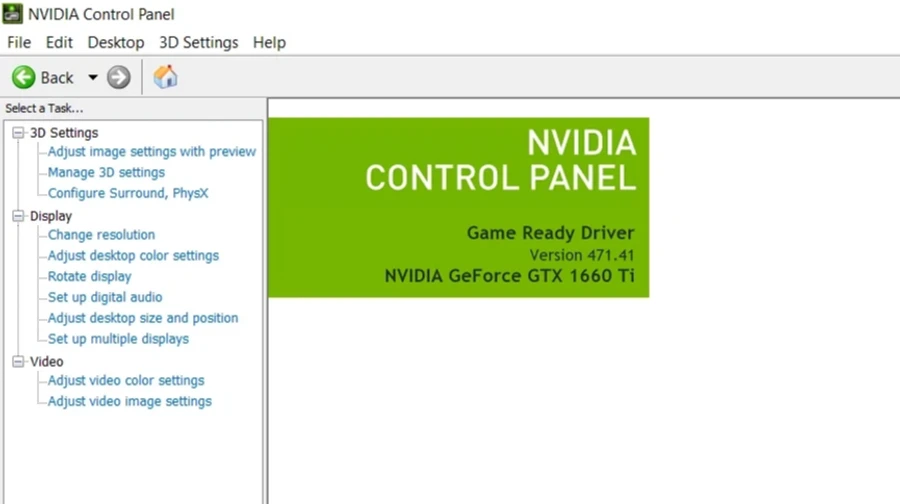Select the Video category label in tree
This screenshot has height=504, width=900.
(x=46, y=362)
